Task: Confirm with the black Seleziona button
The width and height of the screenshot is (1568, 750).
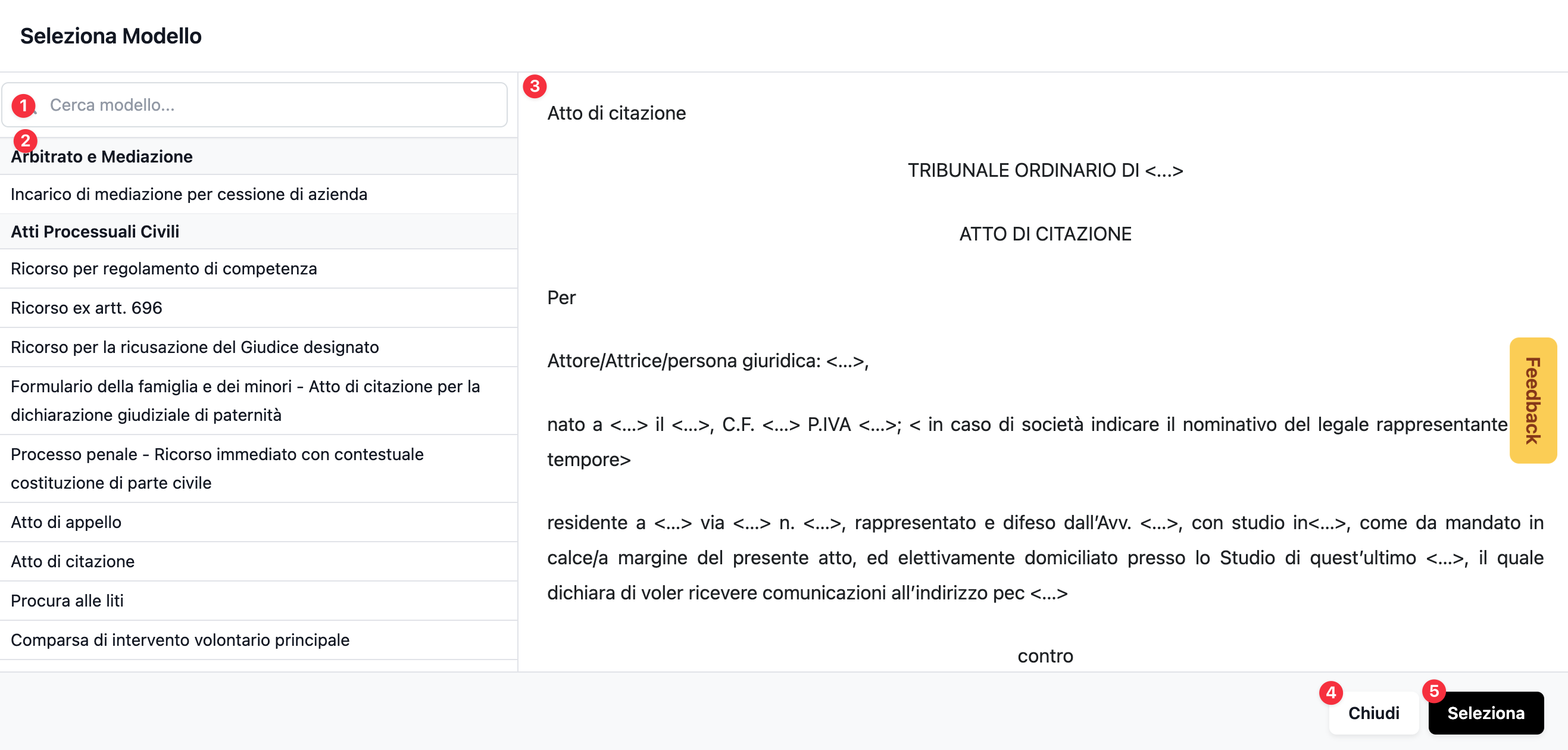Action: (x=1485, y=713)
